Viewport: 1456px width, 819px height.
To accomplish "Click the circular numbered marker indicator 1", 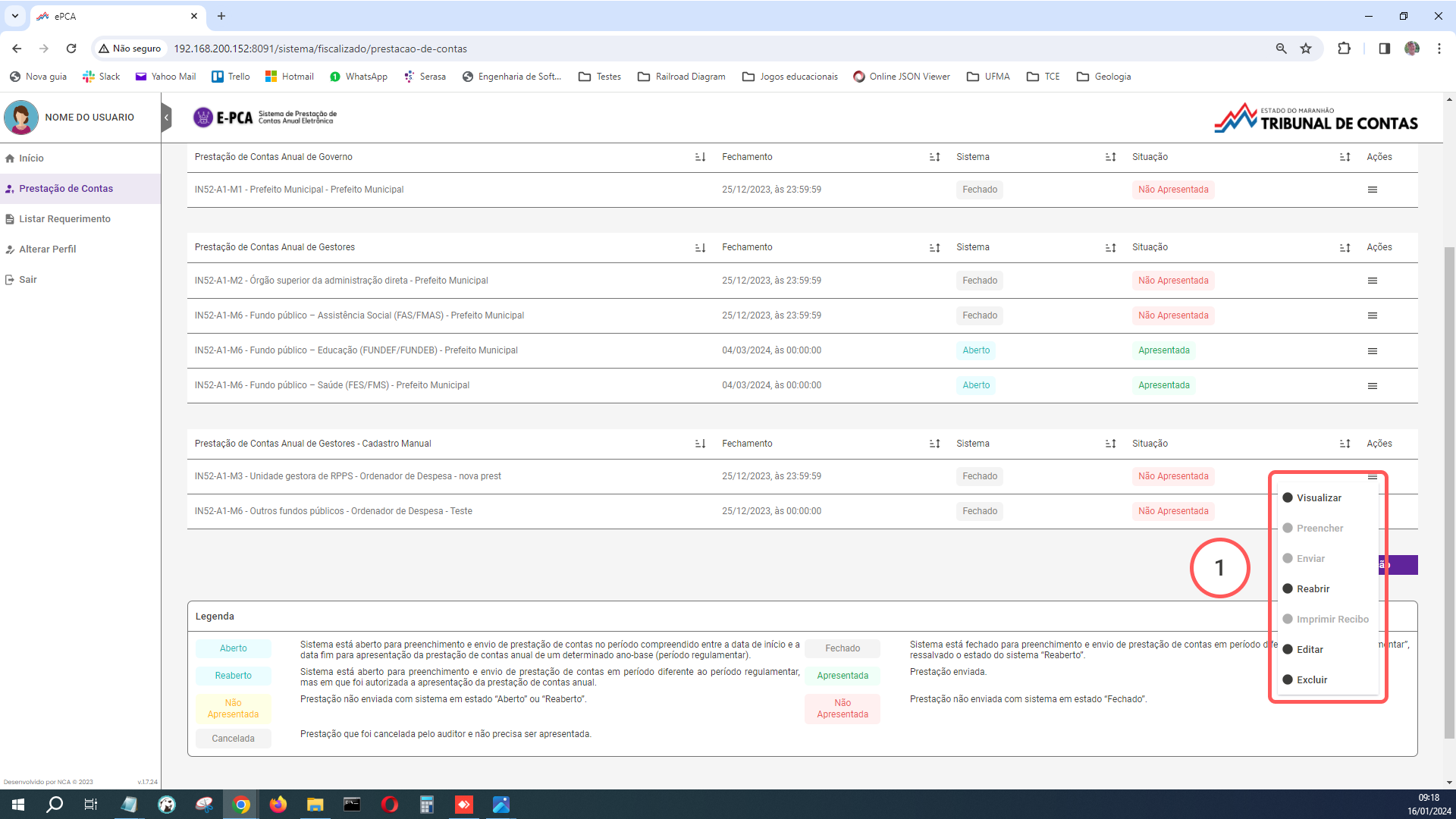I will click(x=1220, y=567).
